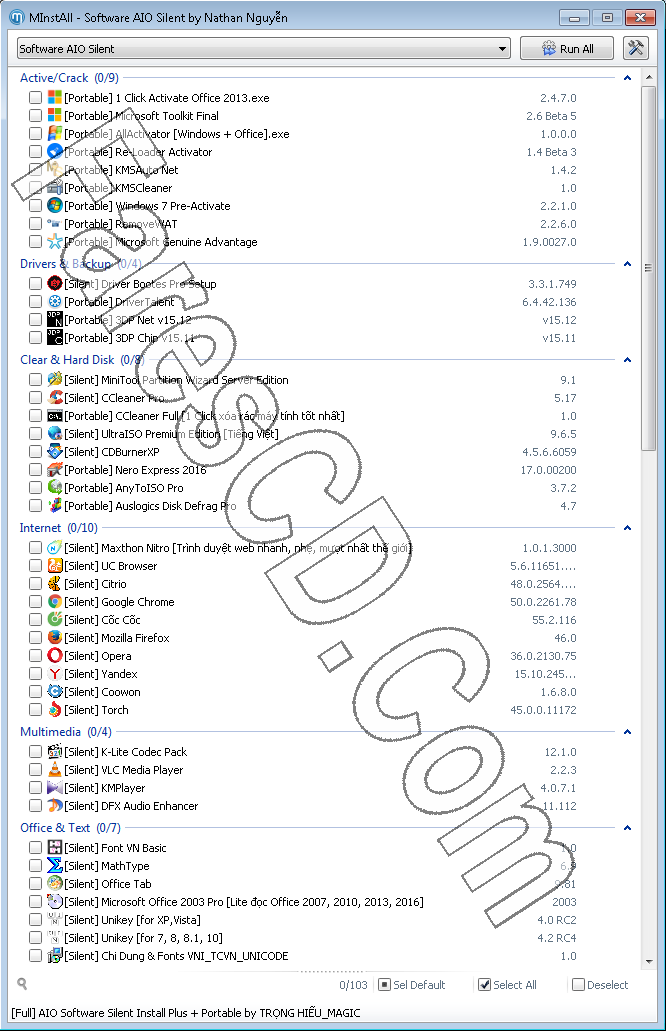Select the Font VN Basic entry

point(115,848)
